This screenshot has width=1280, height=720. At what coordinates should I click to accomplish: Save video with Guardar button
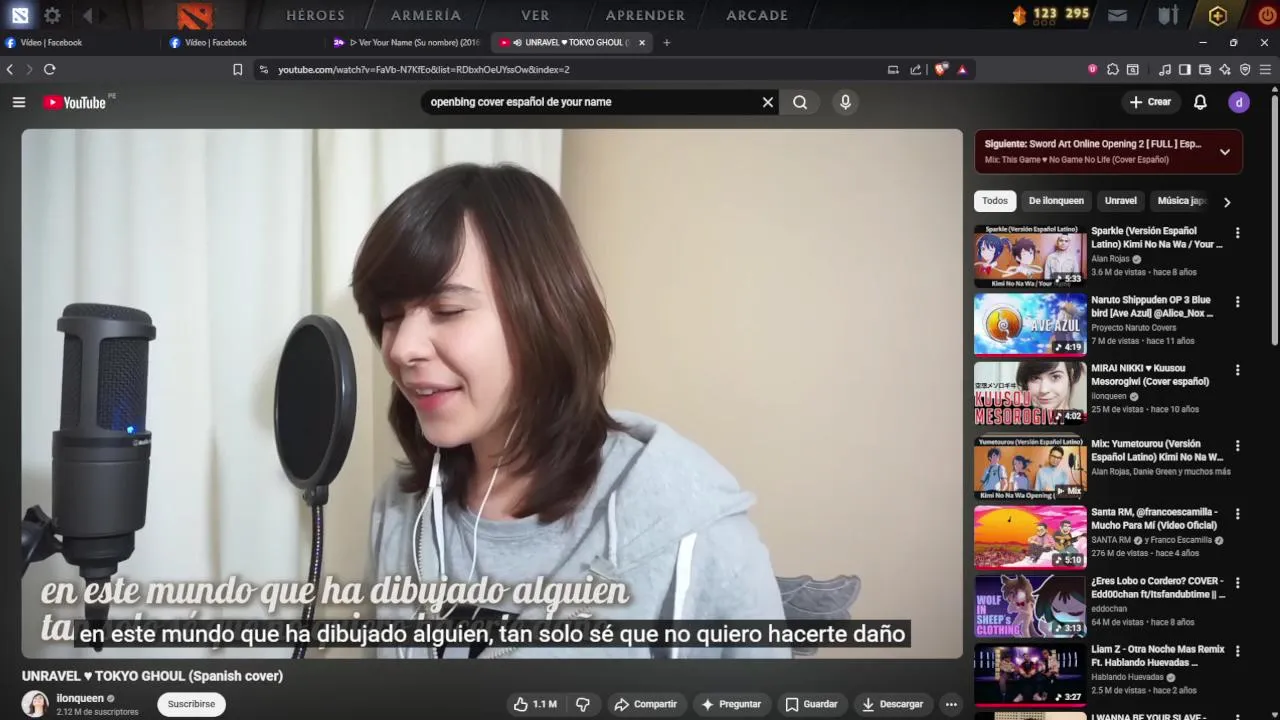pos(811,704)
